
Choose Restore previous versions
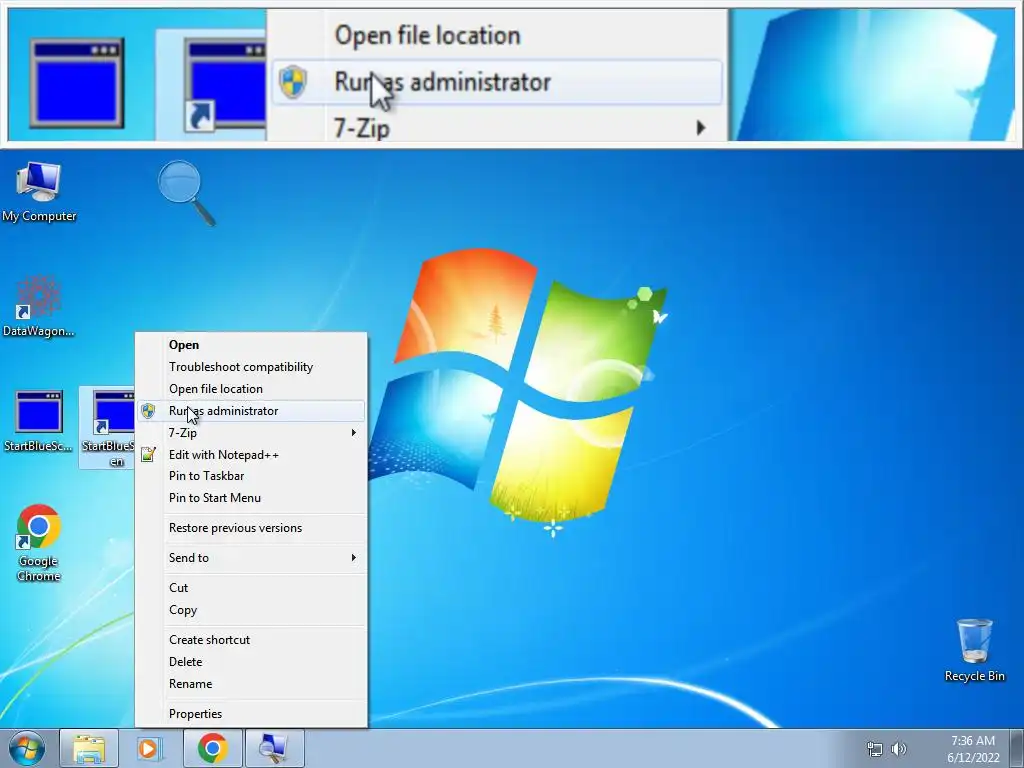coord(251,528)
